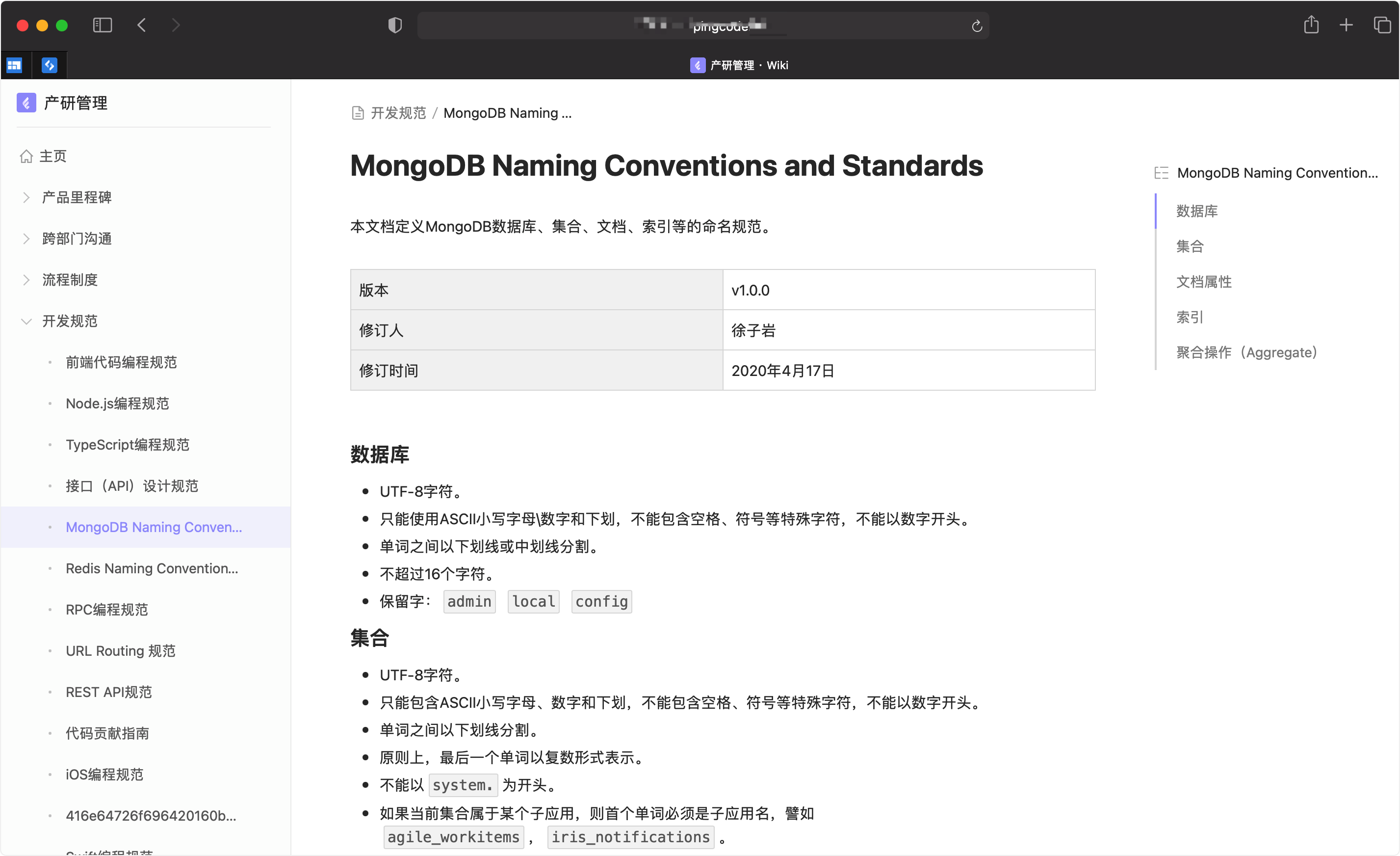The image size is (1400, 856).
Task: Toggle the Safari sidebar icon
Action: 102,25
